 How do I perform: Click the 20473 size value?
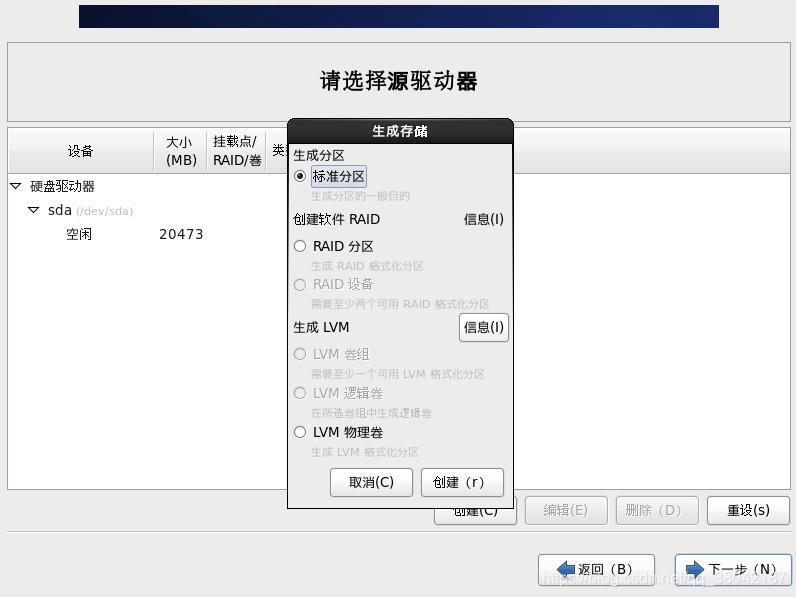tap(181, 234)
